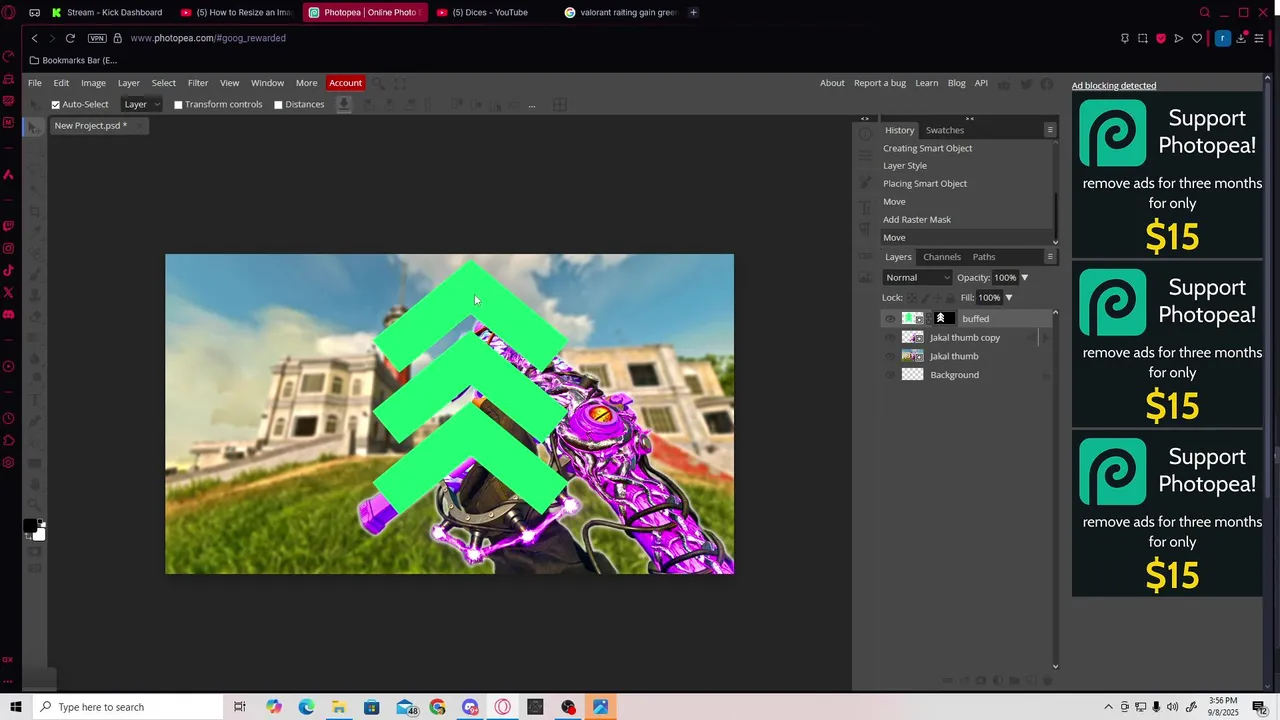Screen dimensions: 1280x720
Task: Toggle visibility of Jakal thumb copy layer
Action: [x=890, y=337]
